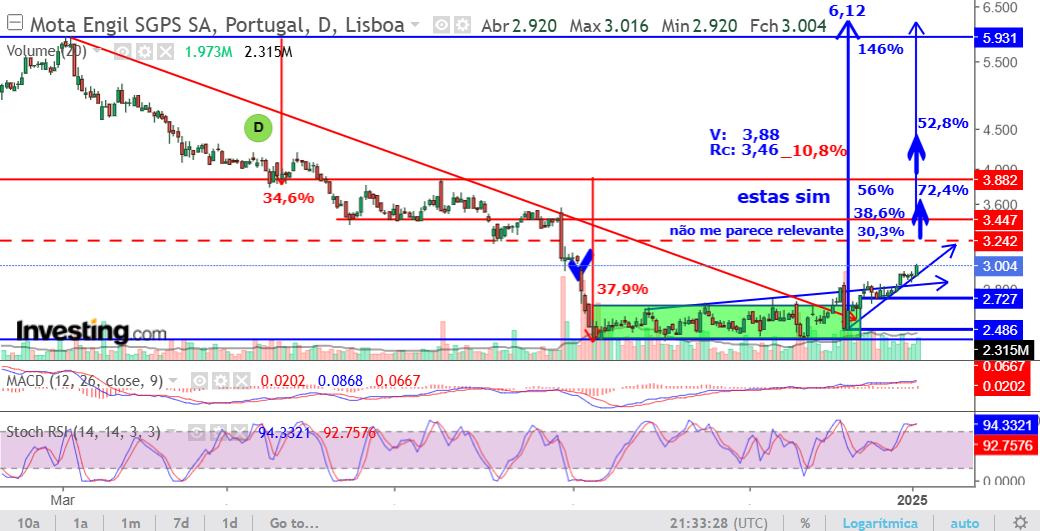1040x531 pixels.
Task: Toggle visibility eye of Mota Engil series
Action: tap(440, 25)
